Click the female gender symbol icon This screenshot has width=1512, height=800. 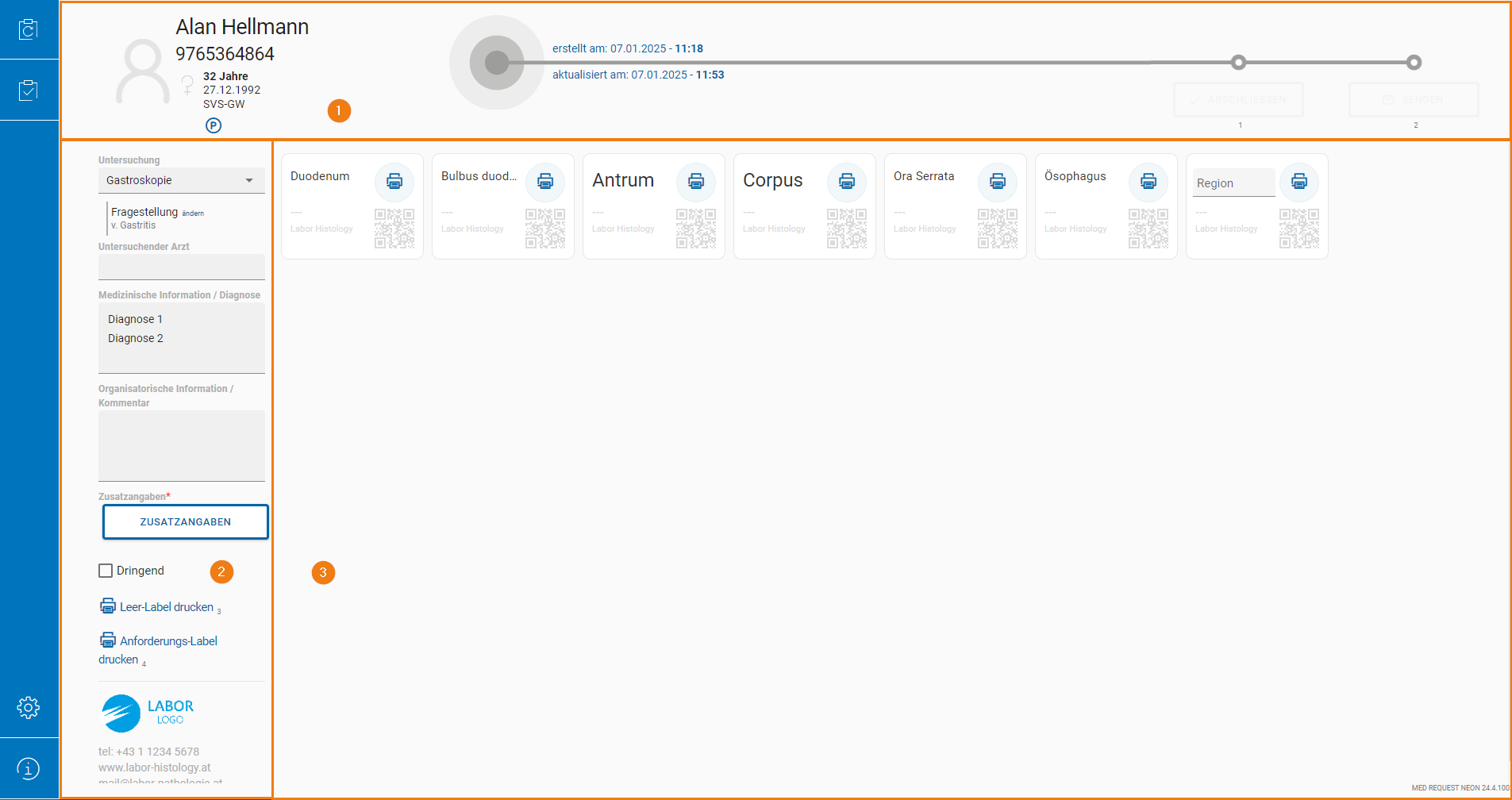[x=187, y=84]
